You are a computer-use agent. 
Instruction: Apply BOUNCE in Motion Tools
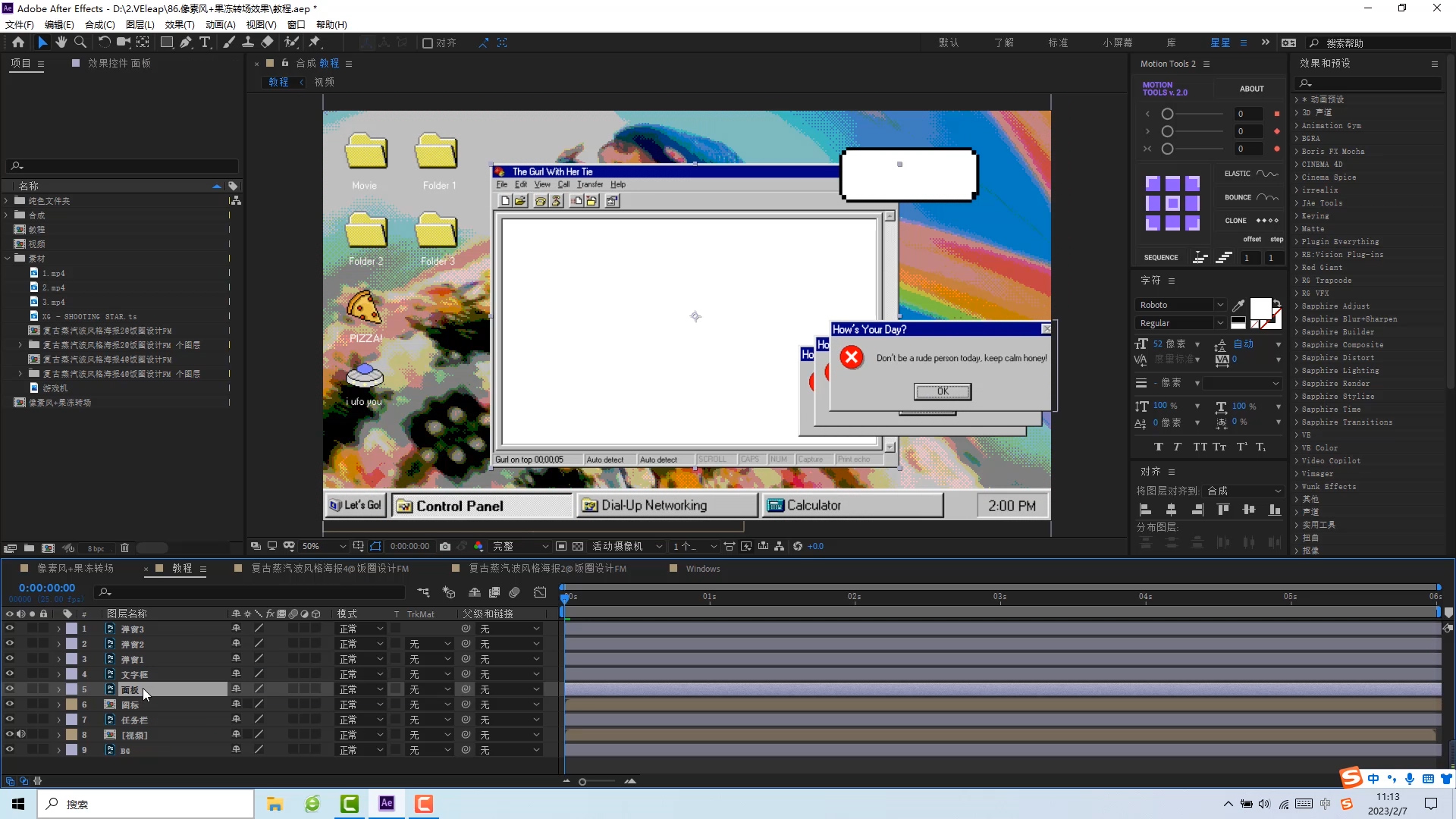pos(1250,197)
